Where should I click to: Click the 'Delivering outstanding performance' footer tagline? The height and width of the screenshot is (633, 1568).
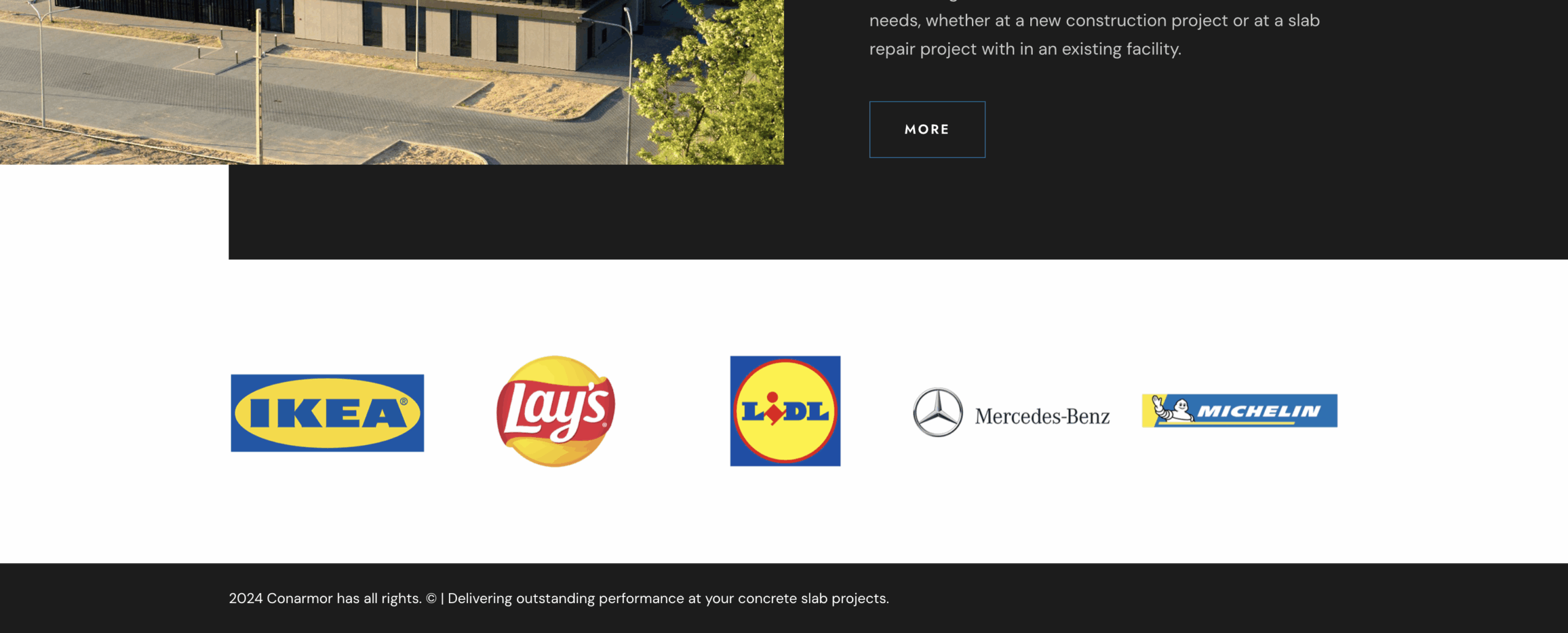[668, 598]
